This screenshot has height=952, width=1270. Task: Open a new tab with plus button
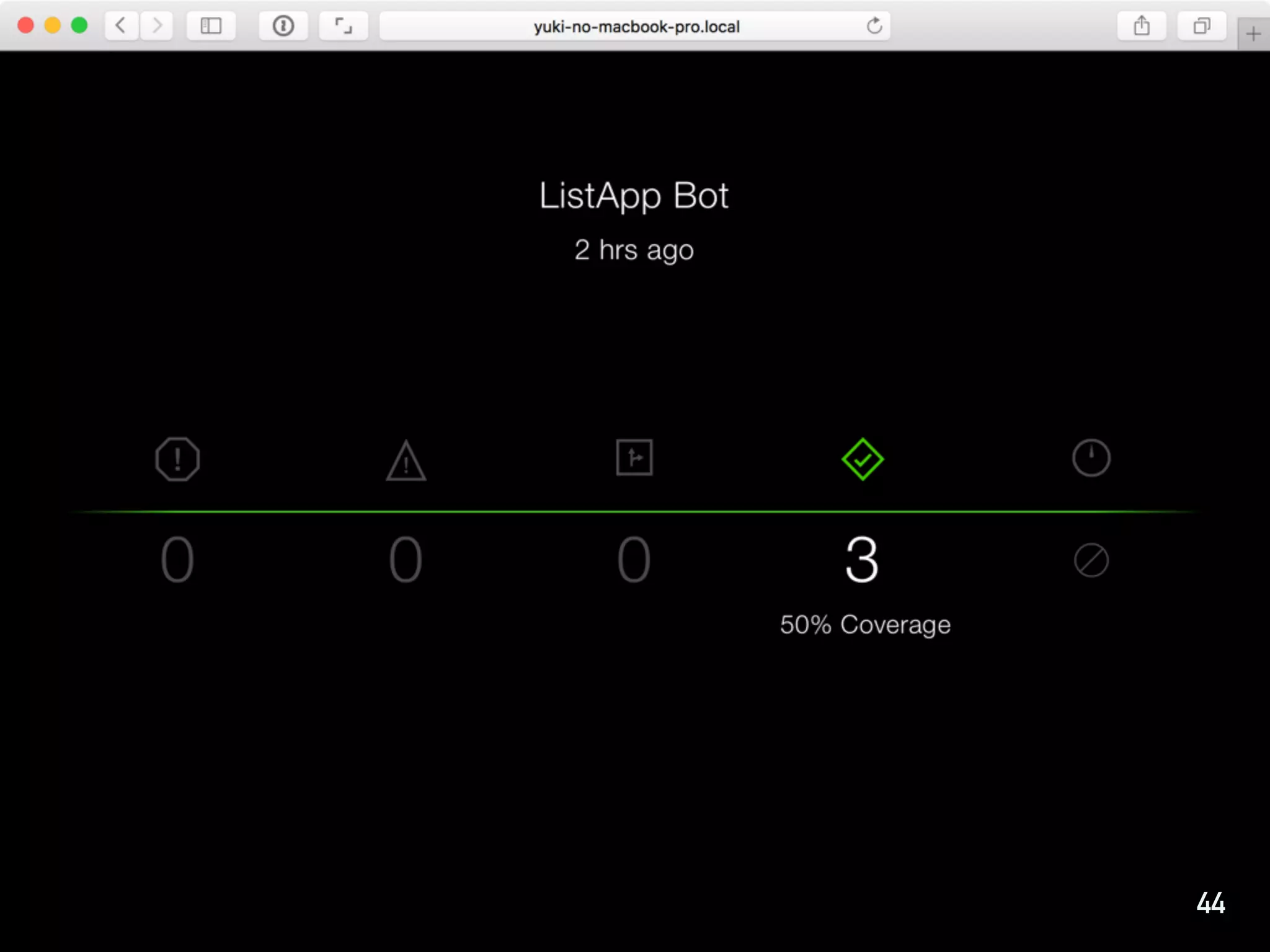(1253, 34)
